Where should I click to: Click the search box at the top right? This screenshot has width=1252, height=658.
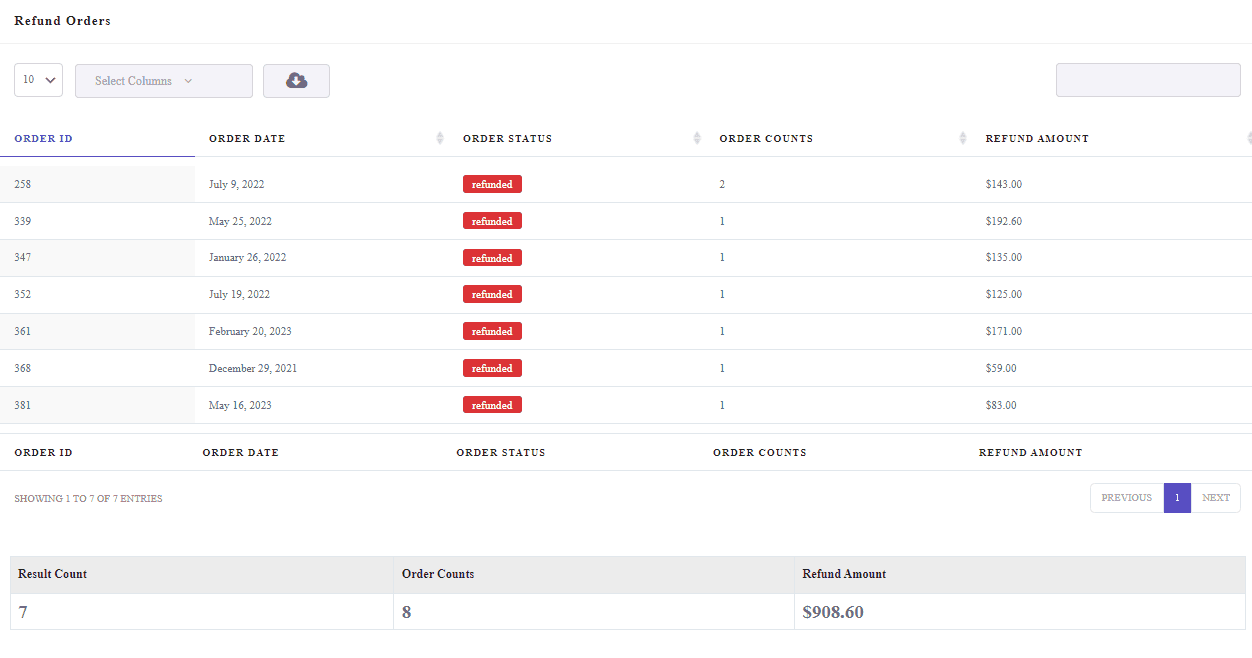pos(1147,79)
